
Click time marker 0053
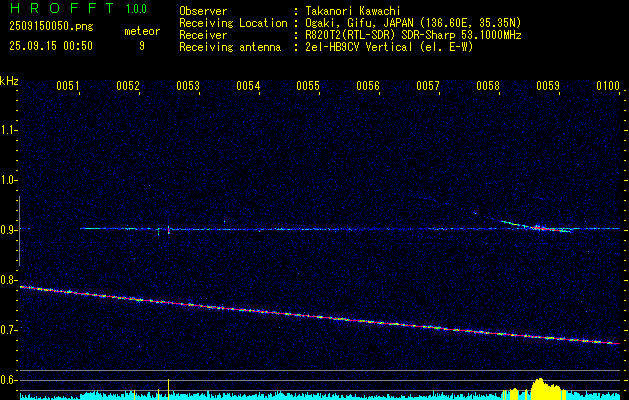(x=188, y=86)
